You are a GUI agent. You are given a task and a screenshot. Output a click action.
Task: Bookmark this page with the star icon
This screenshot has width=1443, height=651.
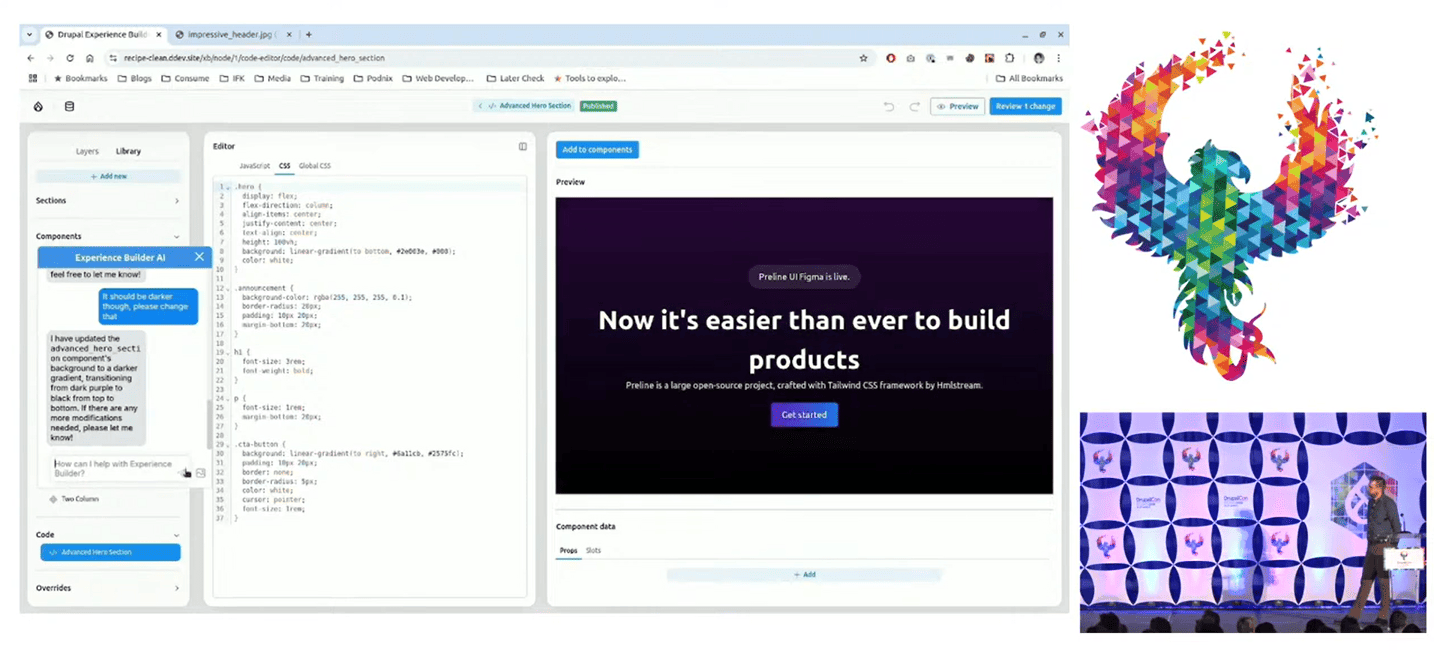click(863, 58)
